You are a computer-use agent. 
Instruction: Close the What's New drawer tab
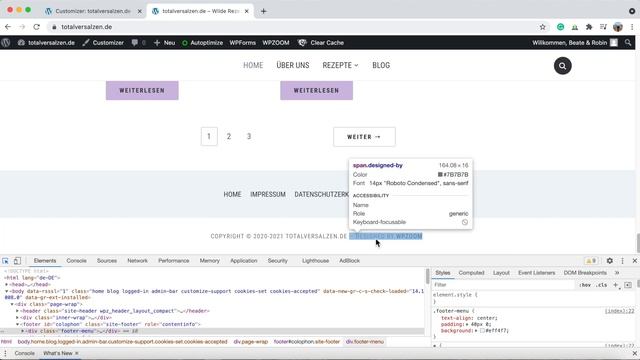tap(77, 353)
